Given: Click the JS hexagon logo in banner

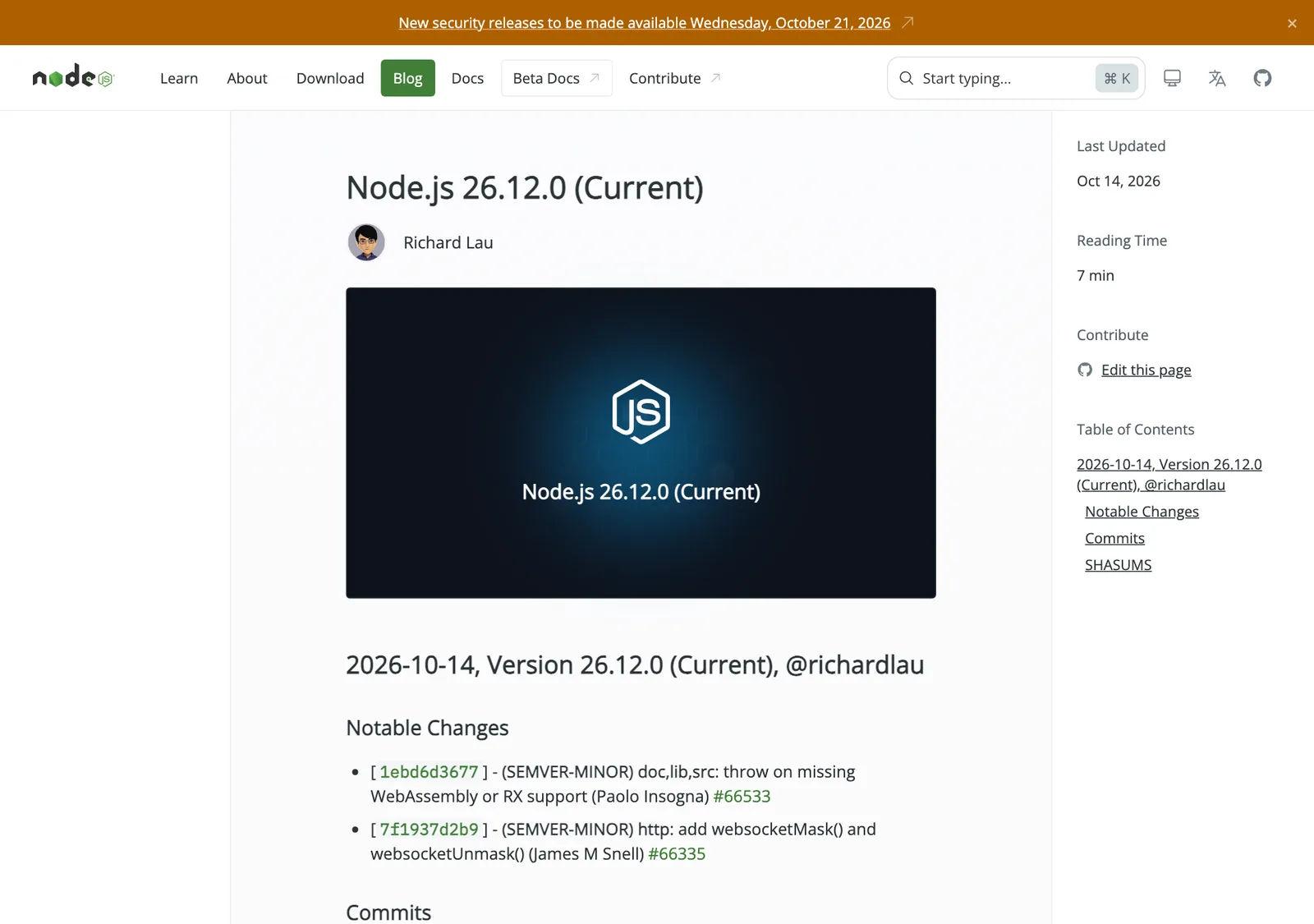Looking at the screenshot, I should [x=641, y=411].
